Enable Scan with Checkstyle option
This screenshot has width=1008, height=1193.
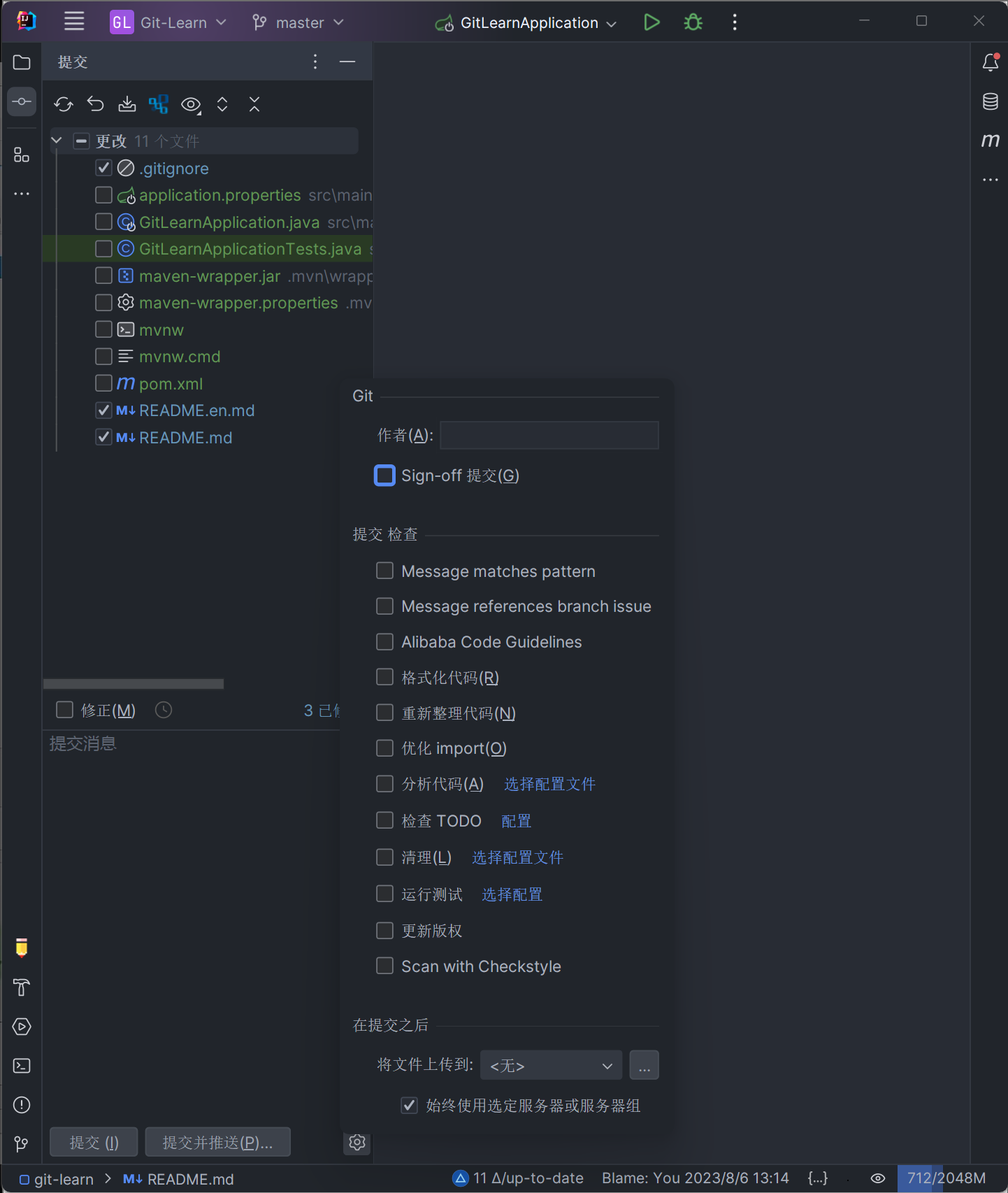384,966
